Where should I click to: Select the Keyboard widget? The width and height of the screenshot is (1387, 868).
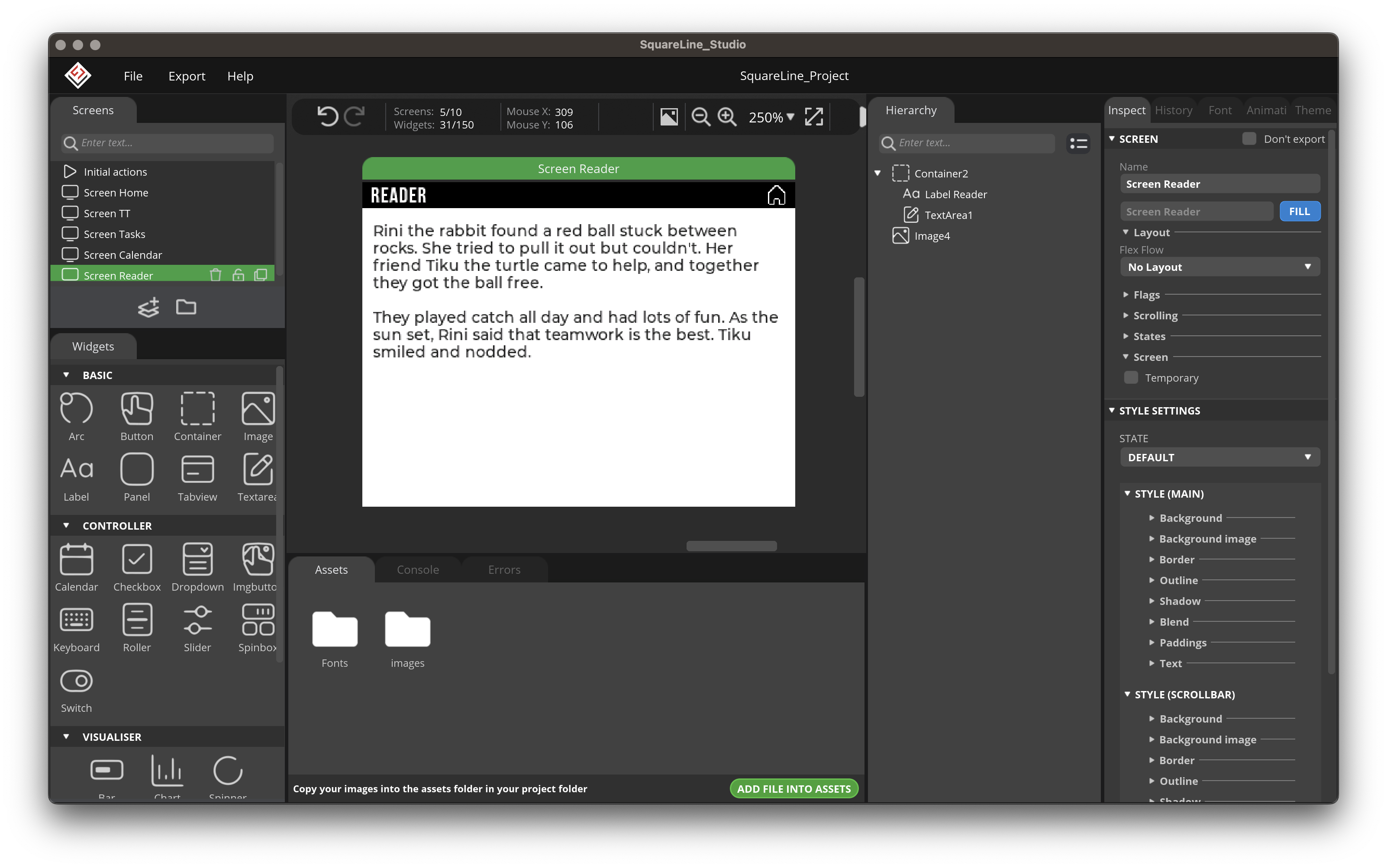click(x=76, y=628)
